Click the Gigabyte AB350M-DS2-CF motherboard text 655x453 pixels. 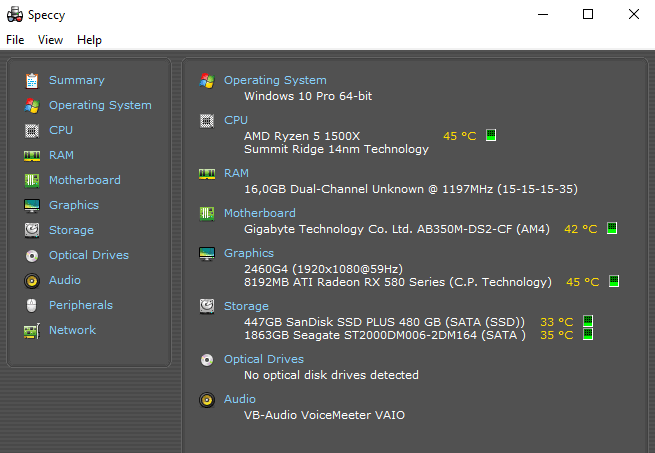[x=397, y=229]
